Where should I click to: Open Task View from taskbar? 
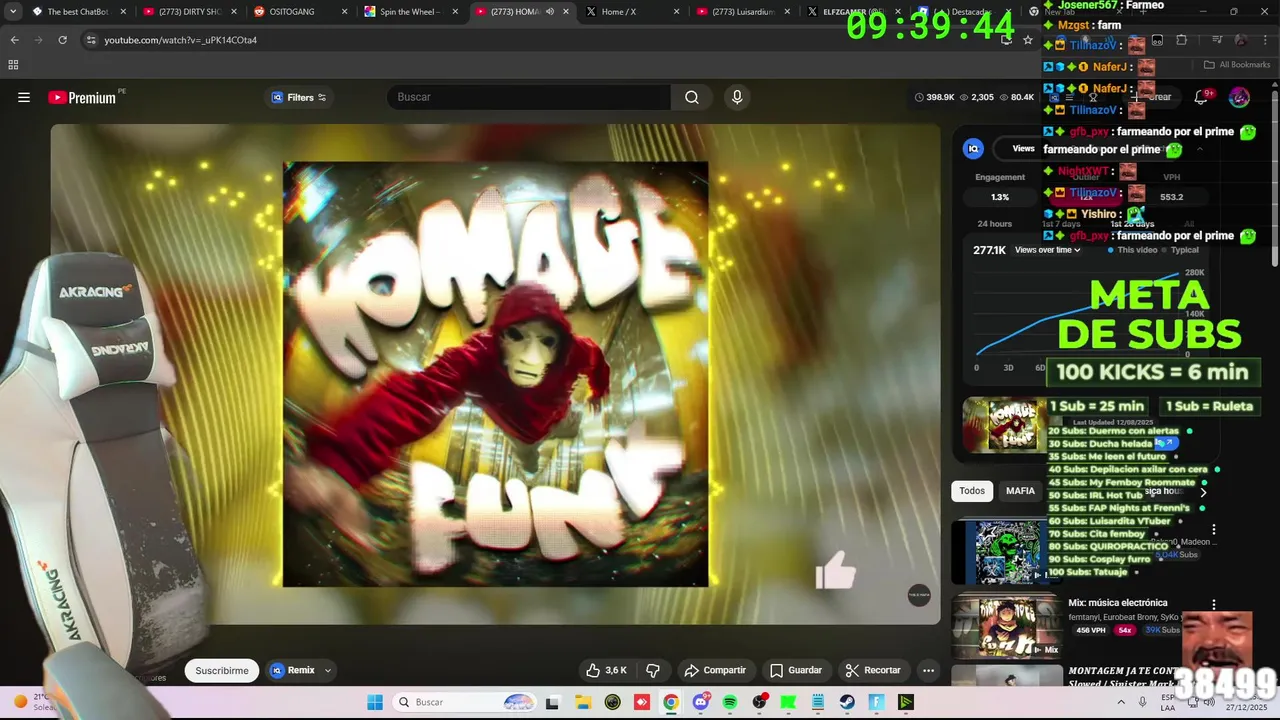552,702
